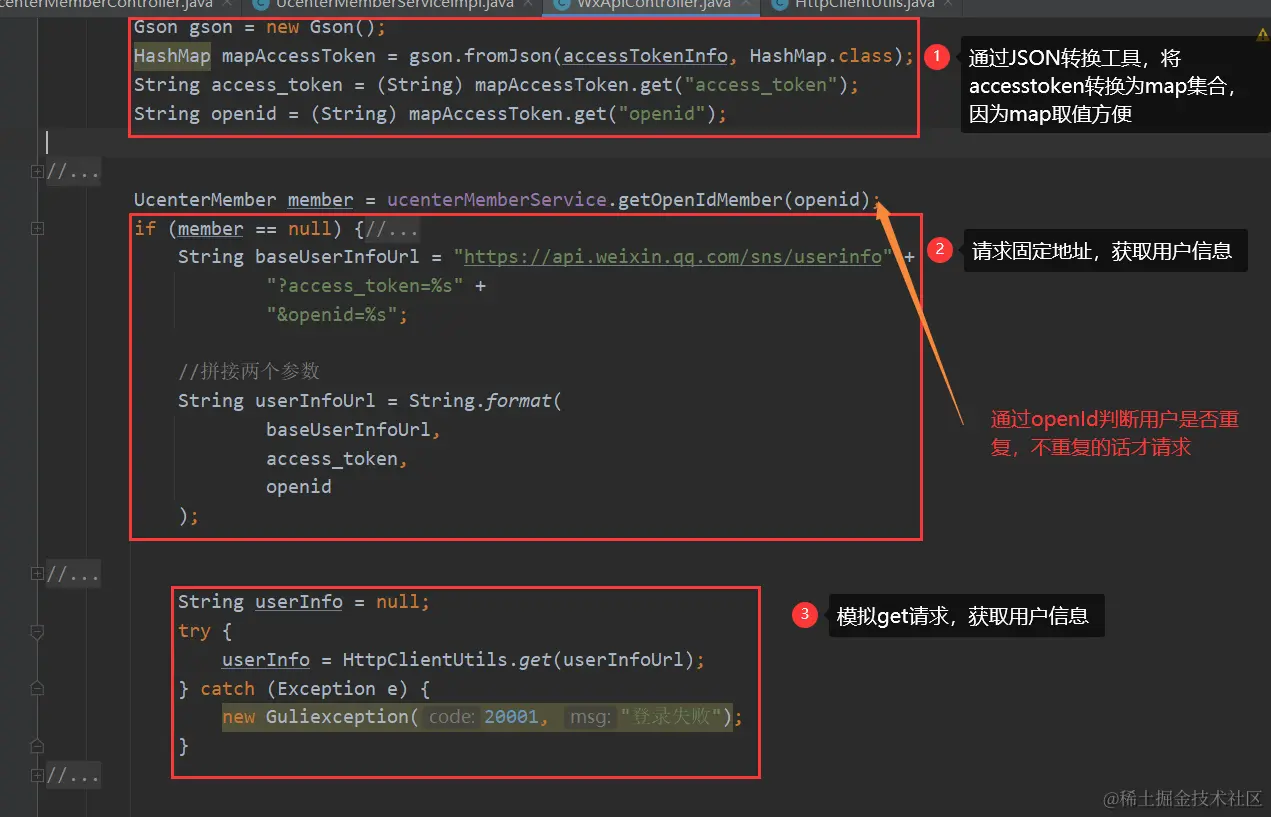Click the HashMap.class argument
Viewport: 1271px width, 817px height.
click(821, 56)
